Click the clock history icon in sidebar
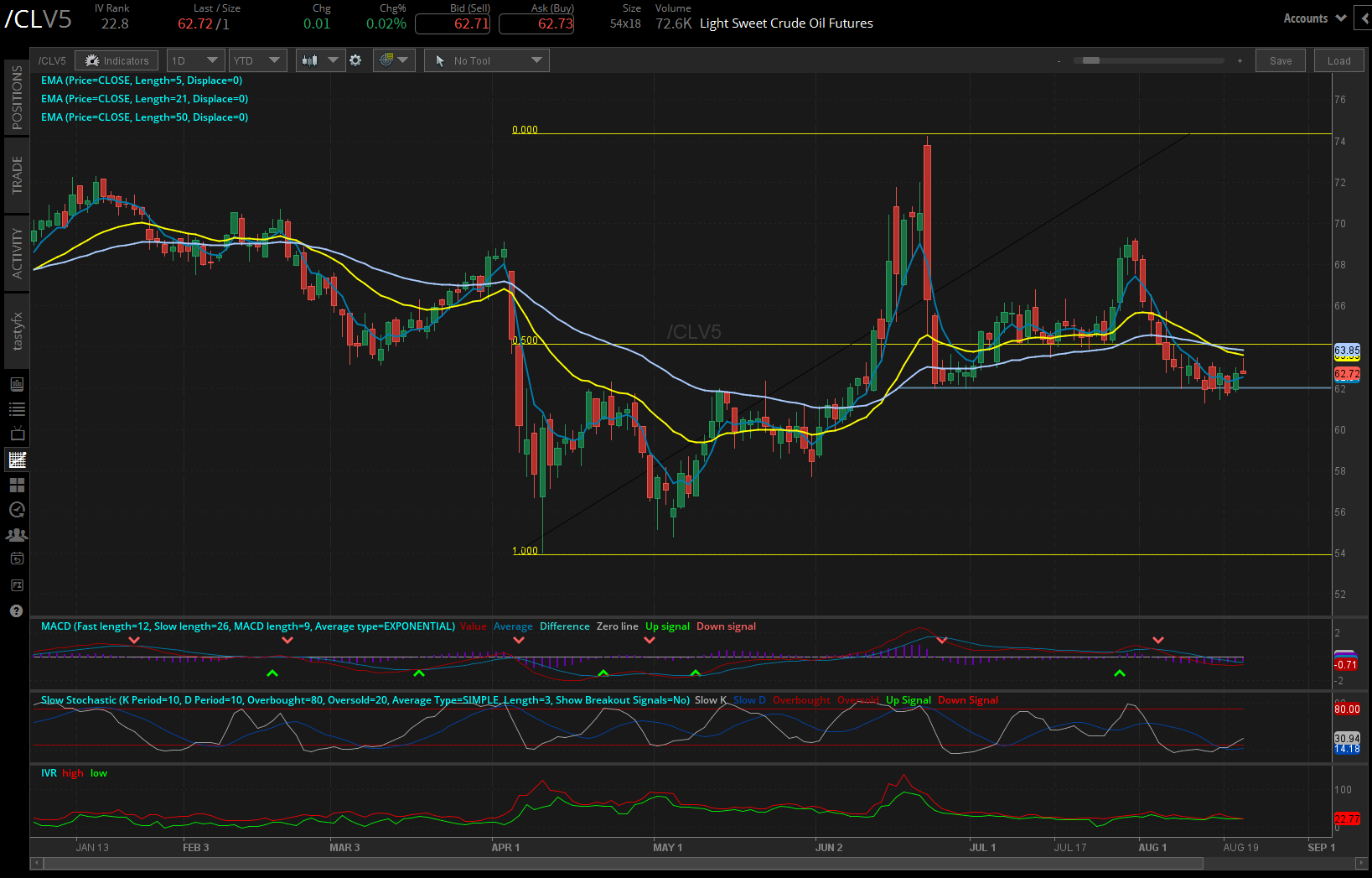The image size is (1372, 878). (x=16, y=509)
